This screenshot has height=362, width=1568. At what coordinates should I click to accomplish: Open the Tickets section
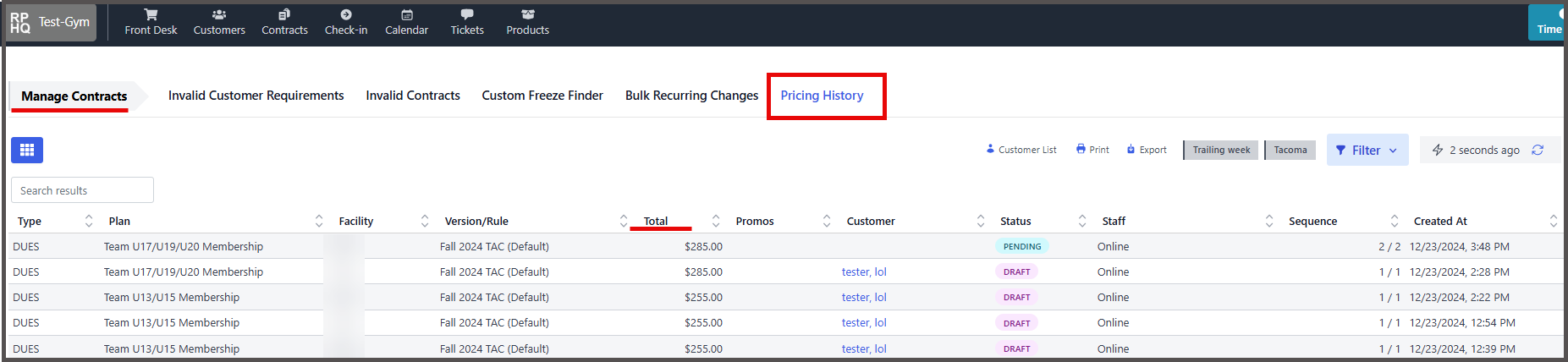pyautogui.click(x=467, y=22)
